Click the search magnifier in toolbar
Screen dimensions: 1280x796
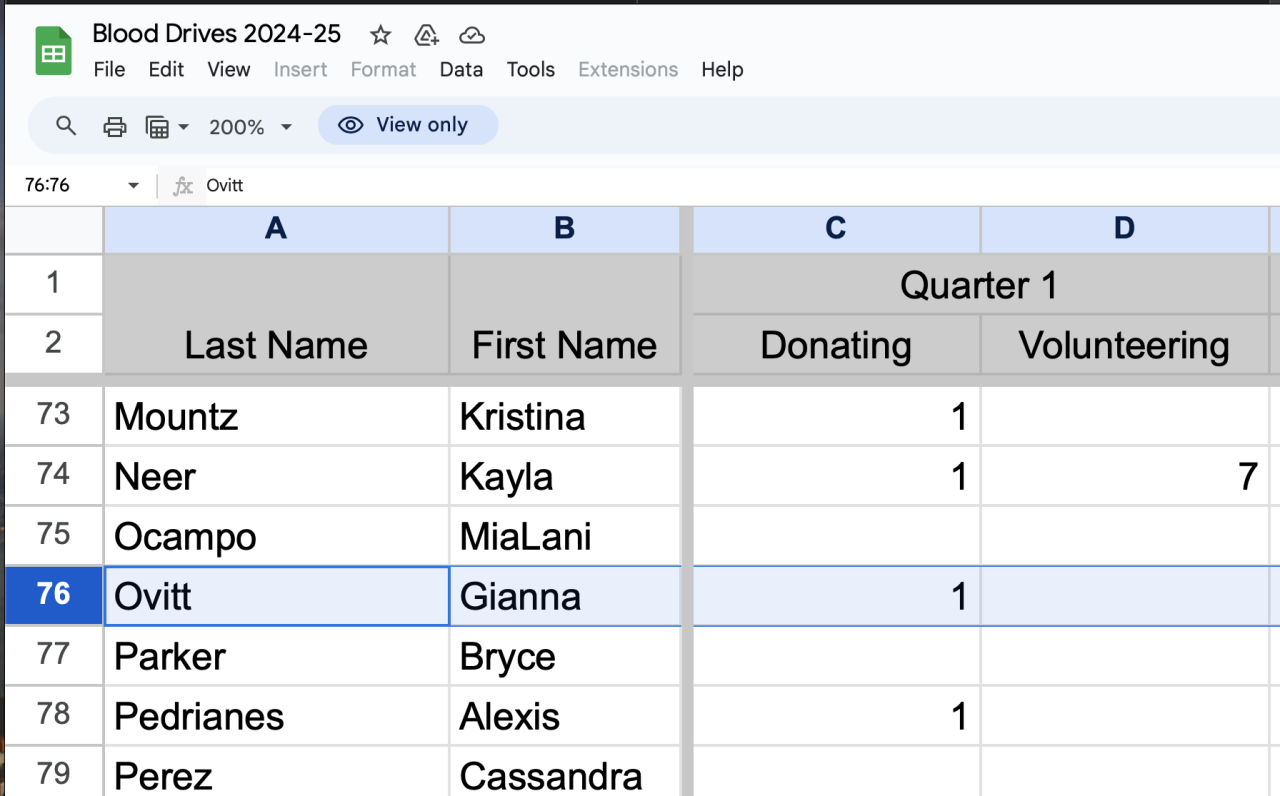pyautogui.click(x=66, y=126)
